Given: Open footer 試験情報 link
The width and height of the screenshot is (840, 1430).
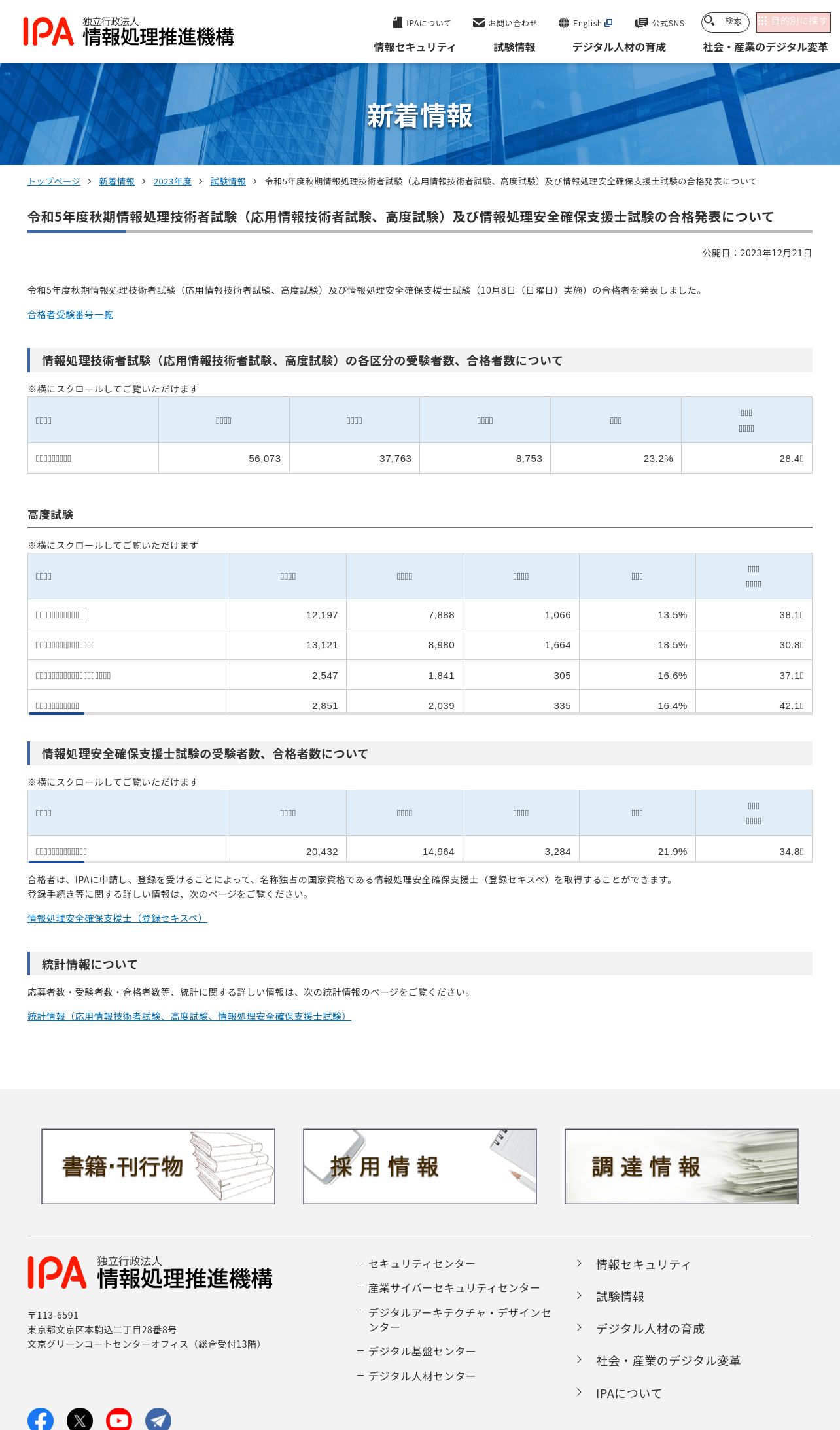Looking at the screenshot, I should click(x=620, y=1297).
